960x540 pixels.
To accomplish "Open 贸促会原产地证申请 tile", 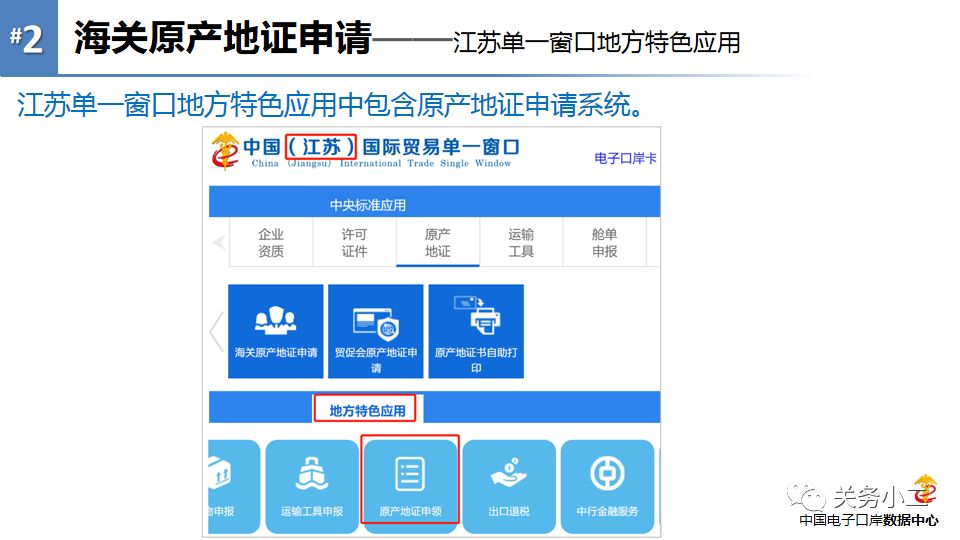I will click(x=375, y=331).
